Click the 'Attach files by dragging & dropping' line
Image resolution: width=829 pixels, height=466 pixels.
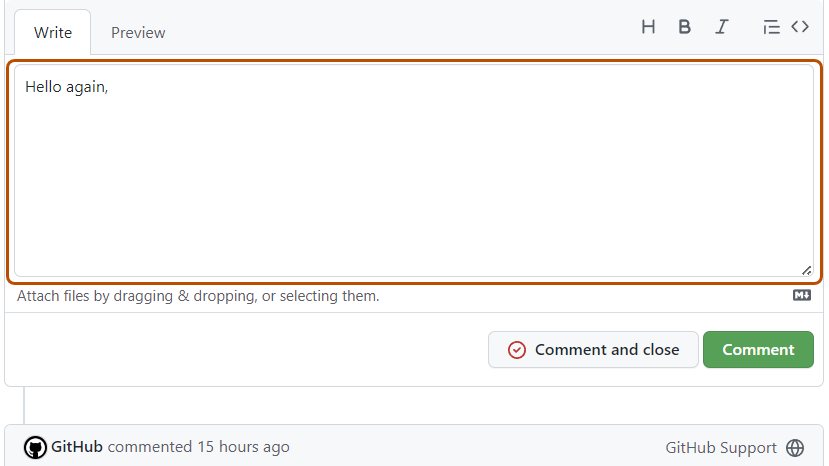(x=198, y=296)
